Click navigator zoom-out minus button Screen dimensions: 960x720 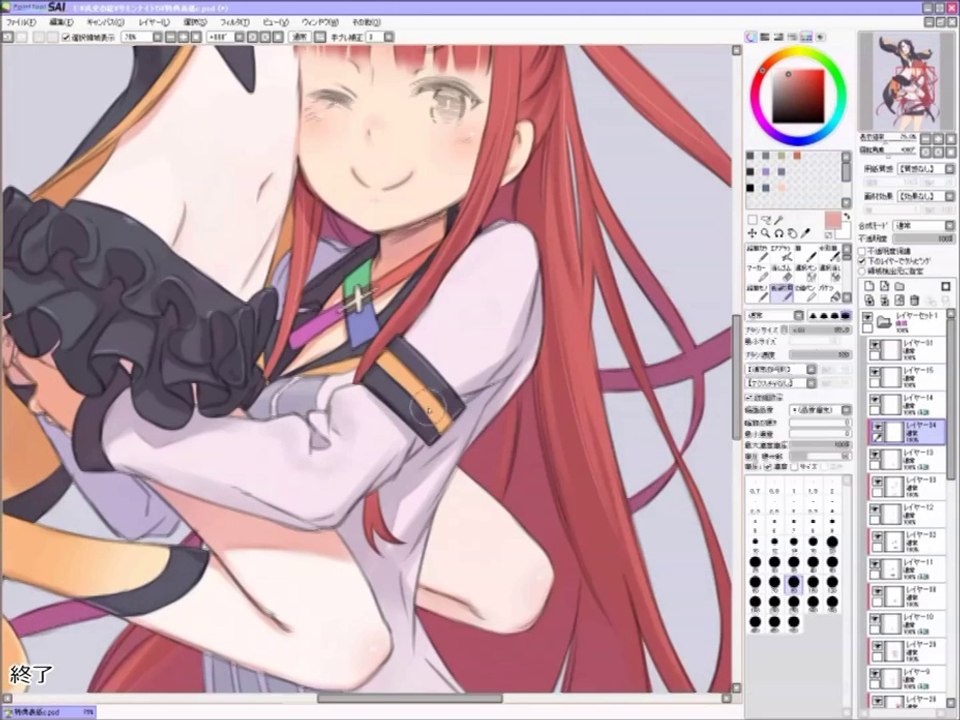pos(926,139)
